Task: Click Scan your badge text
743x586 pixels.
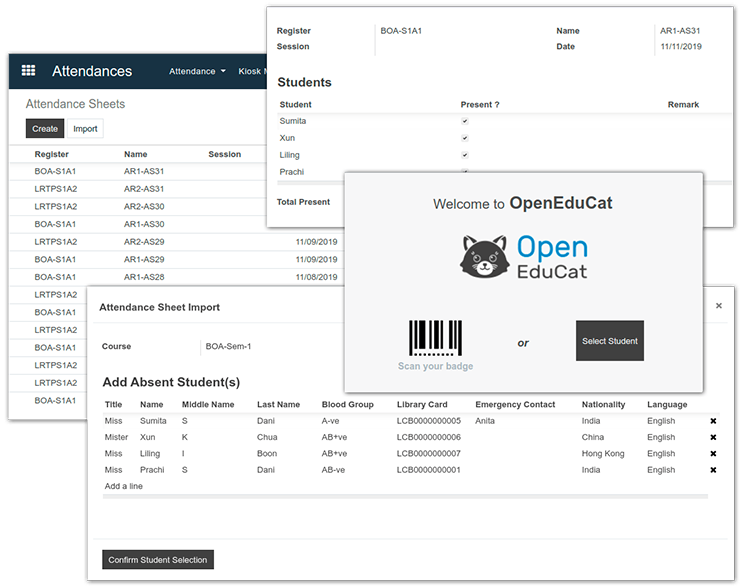Action: (x=435, y=366)
